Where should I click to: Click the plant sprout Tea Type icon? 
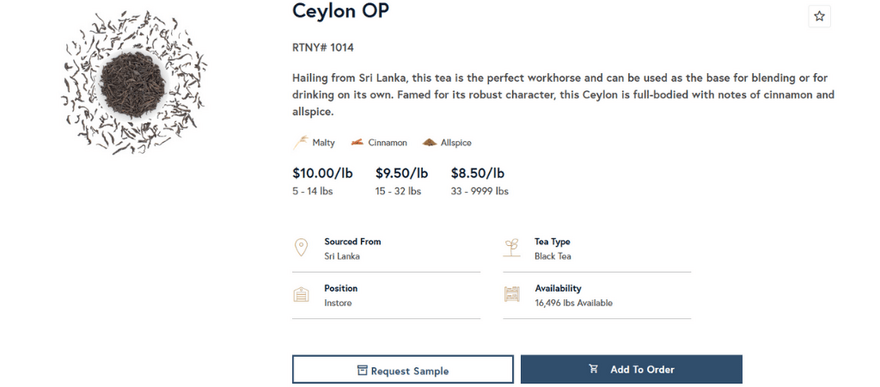coord(511,247)
